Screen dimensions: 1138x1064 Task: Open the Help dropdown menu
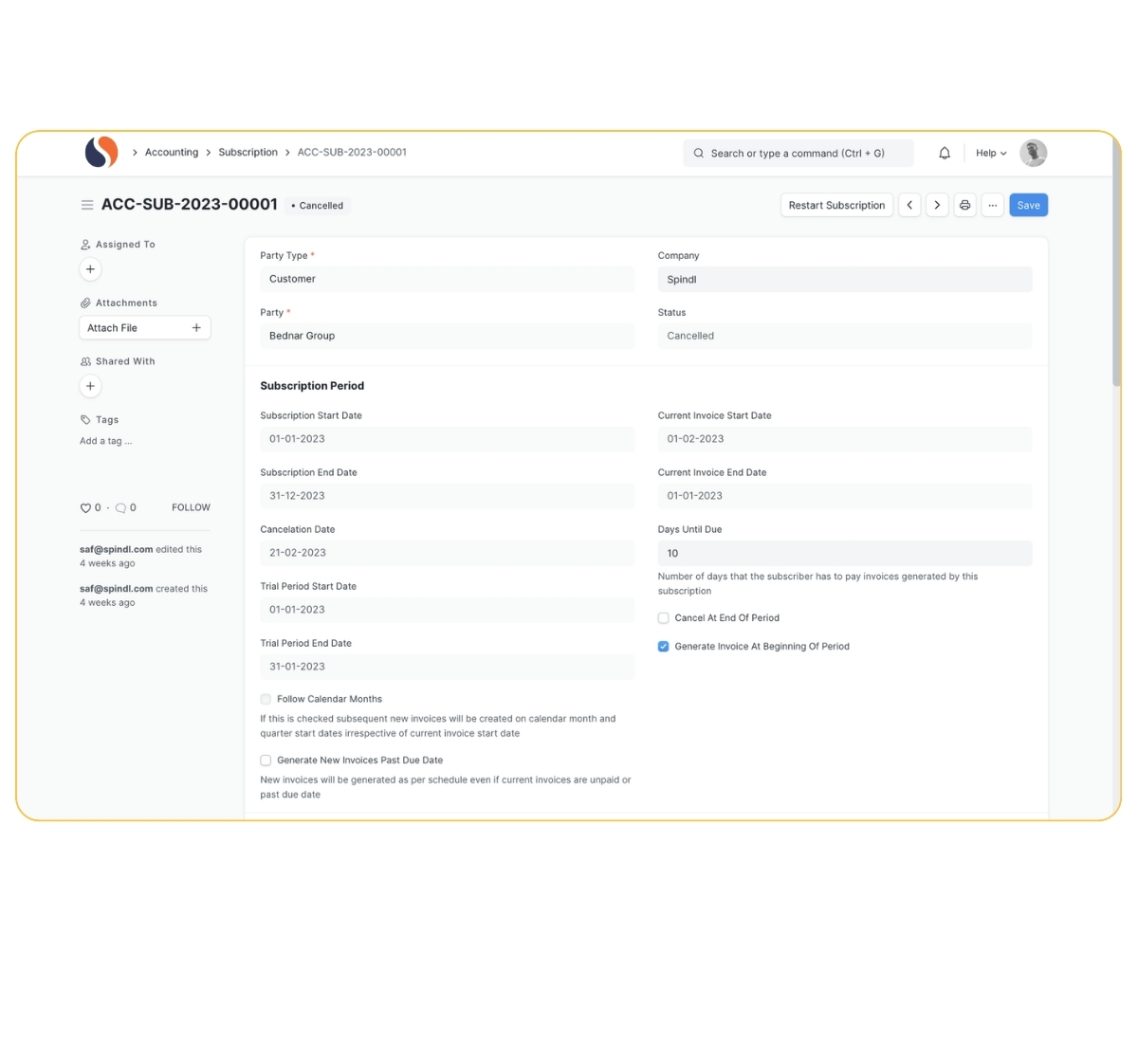991,153
